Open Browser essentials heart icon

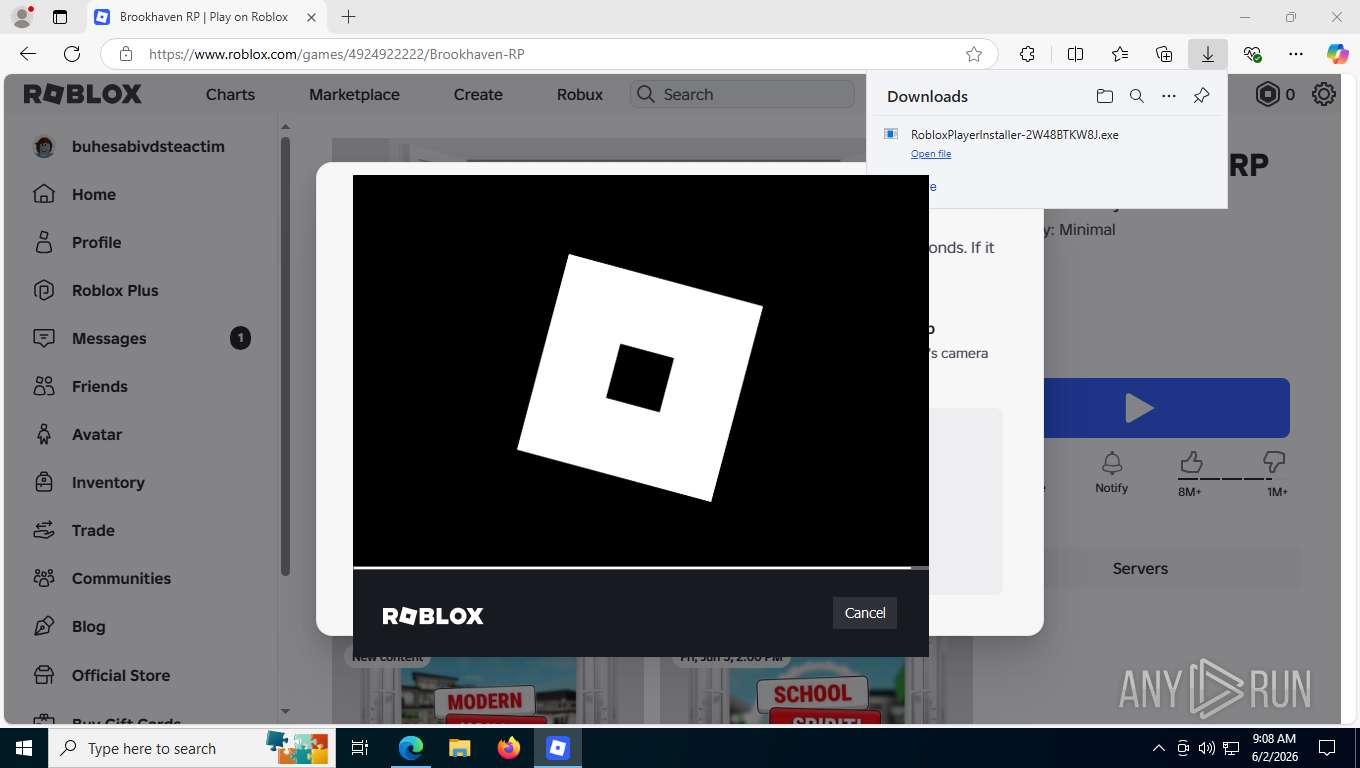point(1252,54)
